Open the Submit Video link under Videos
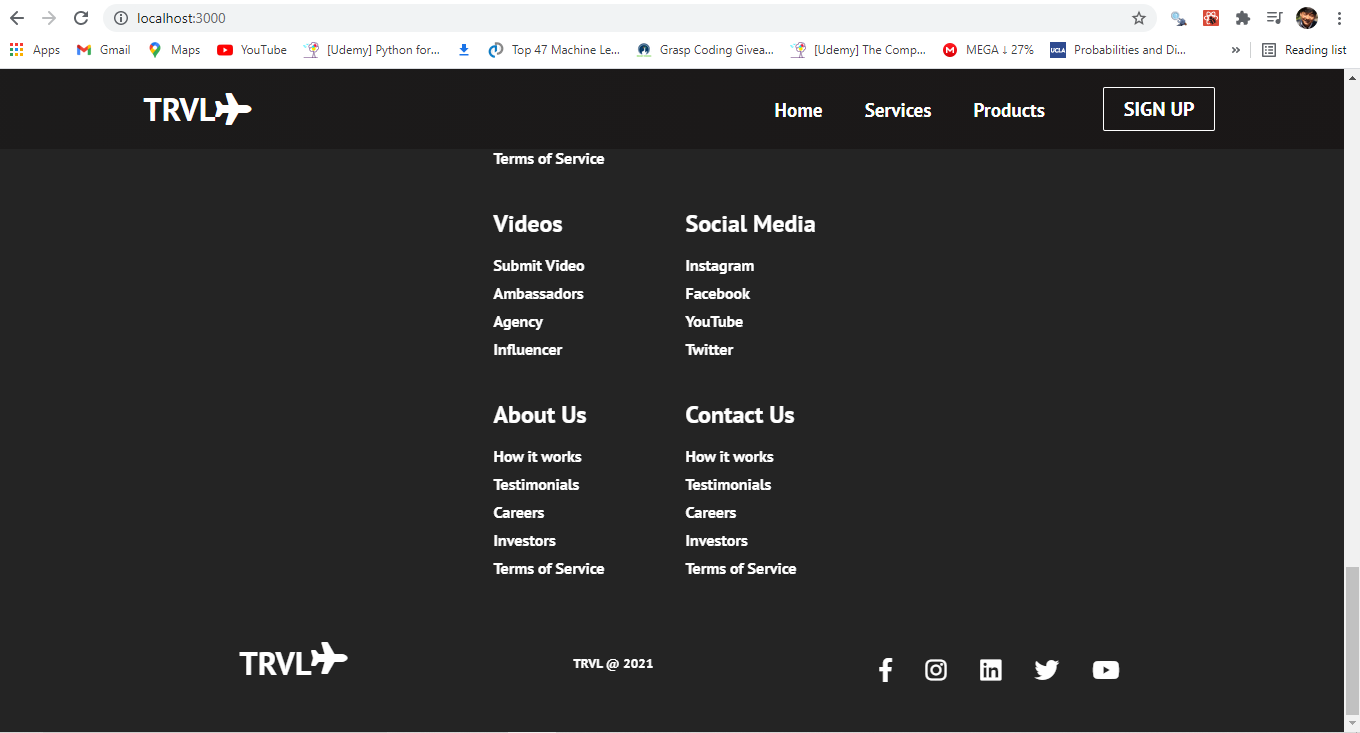This screenshot has height=733, width=1360. 538,265
